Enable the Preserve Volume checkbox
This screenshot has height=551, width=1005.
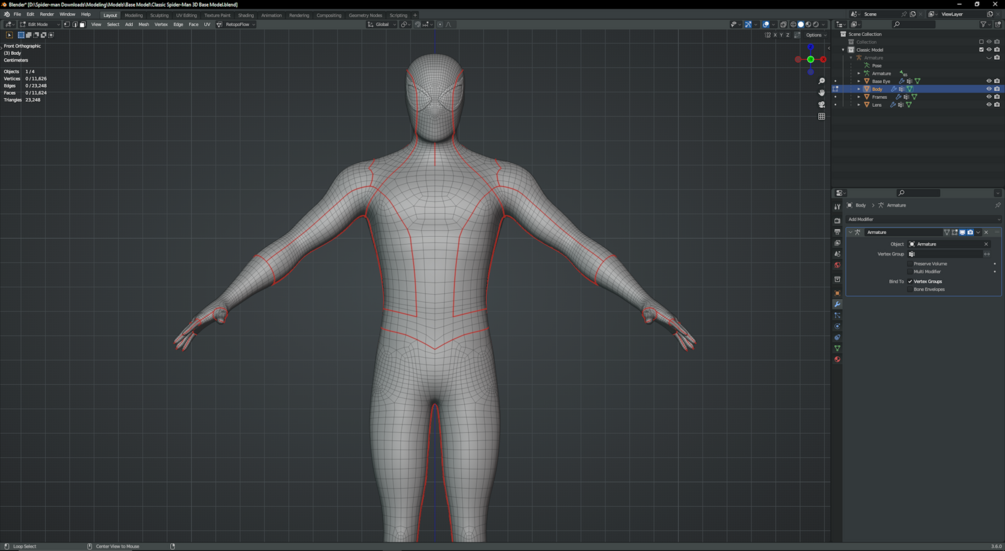(911, 264)
